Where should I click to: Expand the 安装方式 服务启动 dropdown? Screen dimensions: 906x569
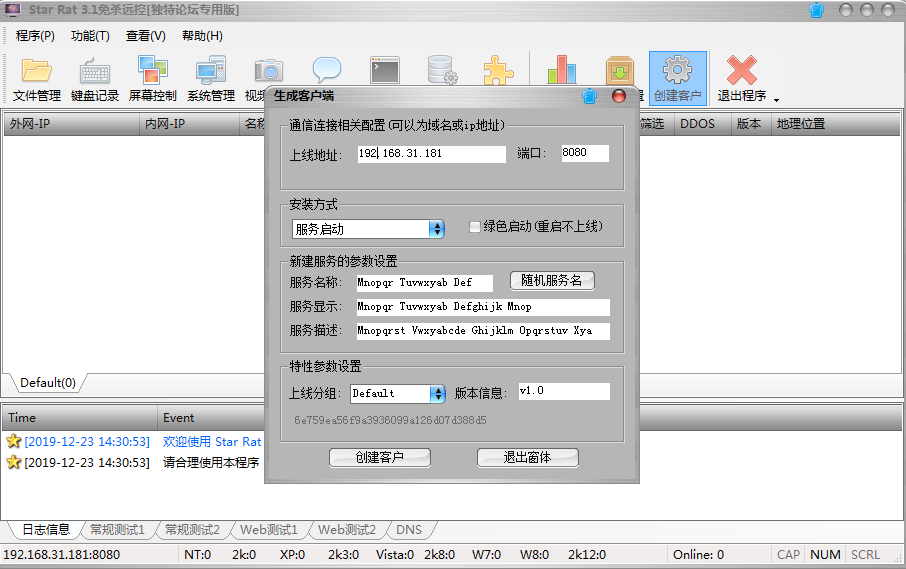pos(437,229)
